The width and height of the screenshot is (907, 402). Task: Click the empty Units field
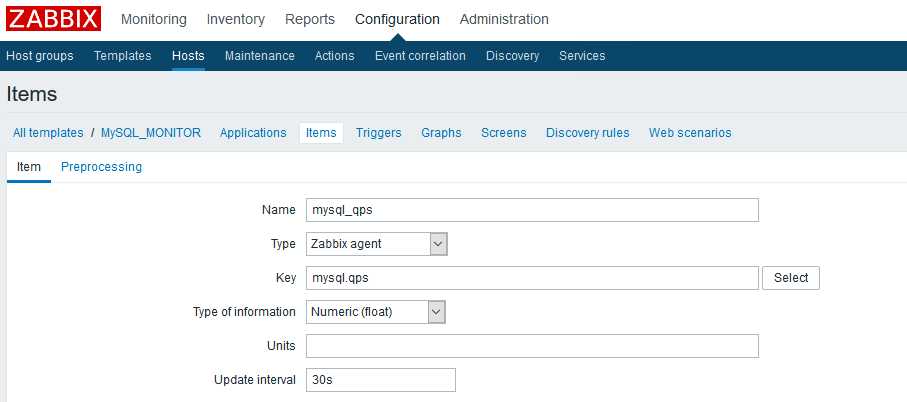[532, 346]
